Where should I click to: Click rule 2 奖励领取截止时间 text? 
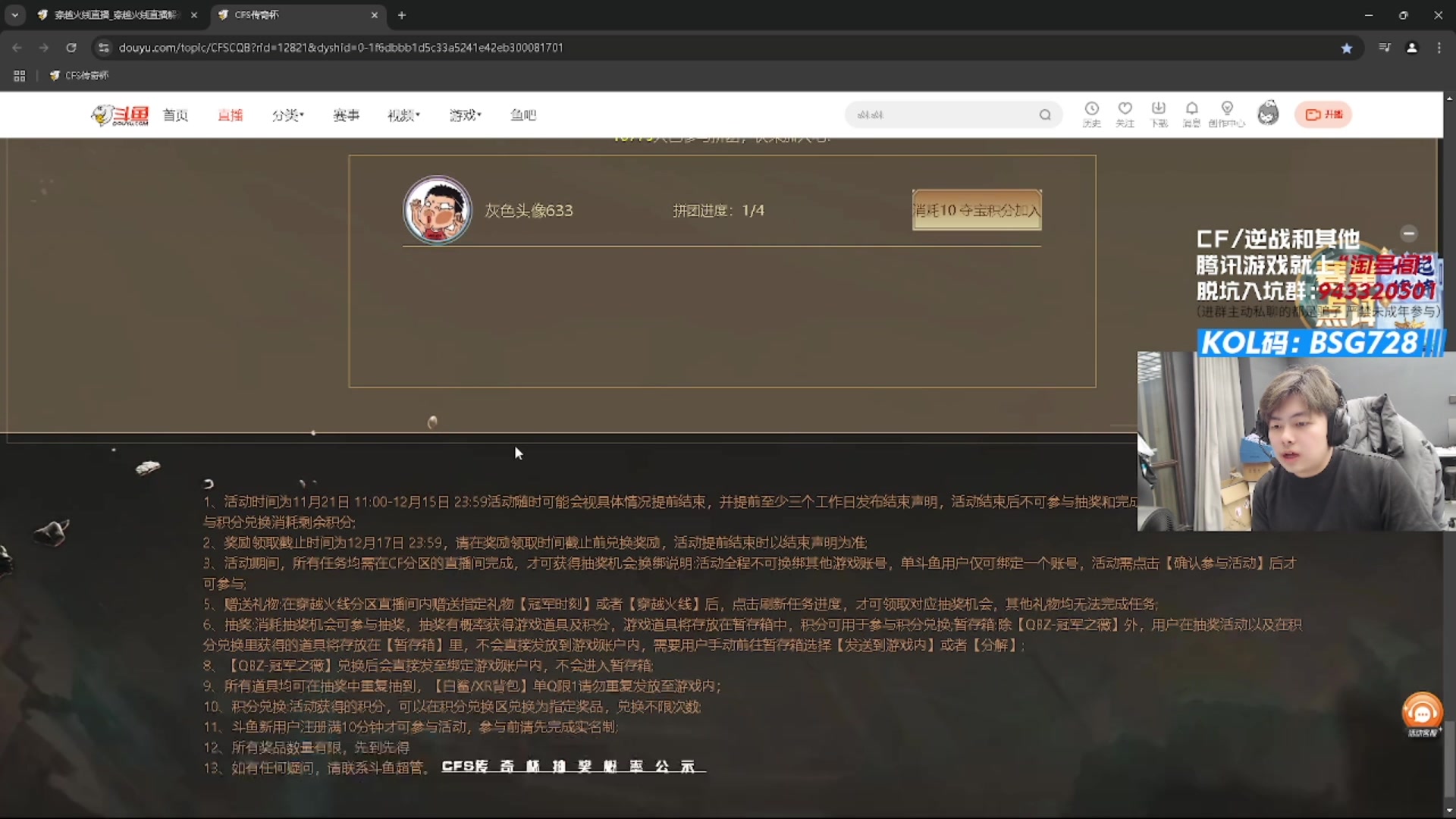click(535, 542)
